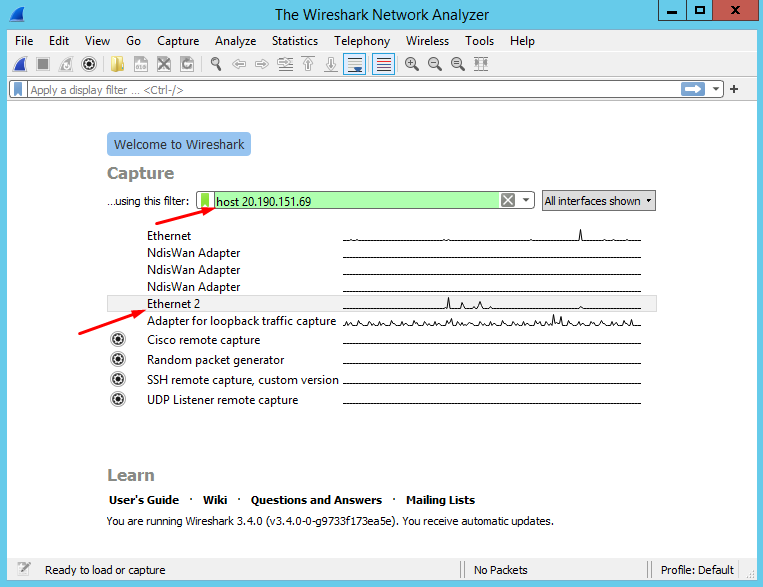
Task: Click green capture filter bookmark icon
Action: (205, 200)
